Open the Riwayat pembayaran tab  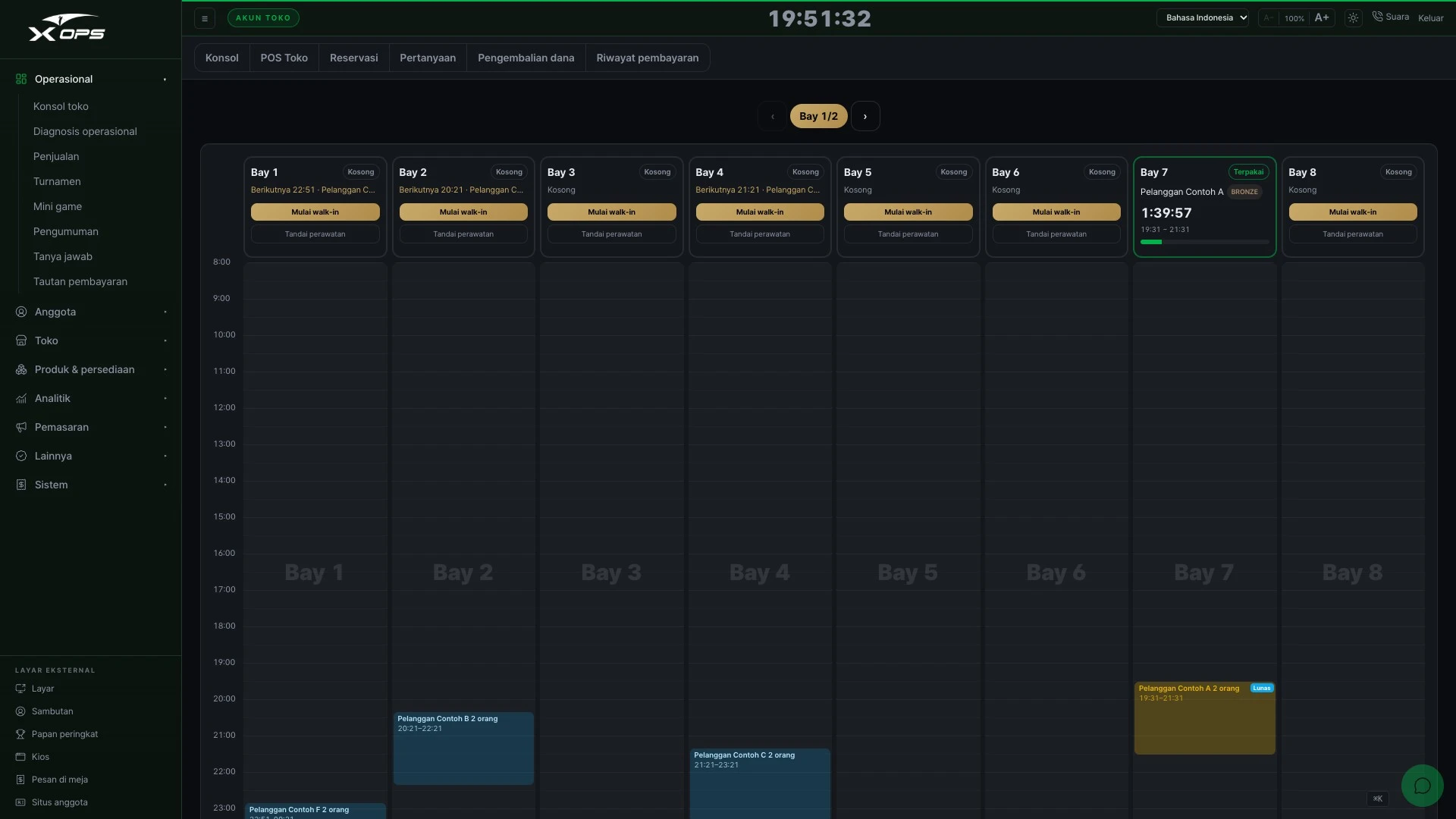[648, 58]
